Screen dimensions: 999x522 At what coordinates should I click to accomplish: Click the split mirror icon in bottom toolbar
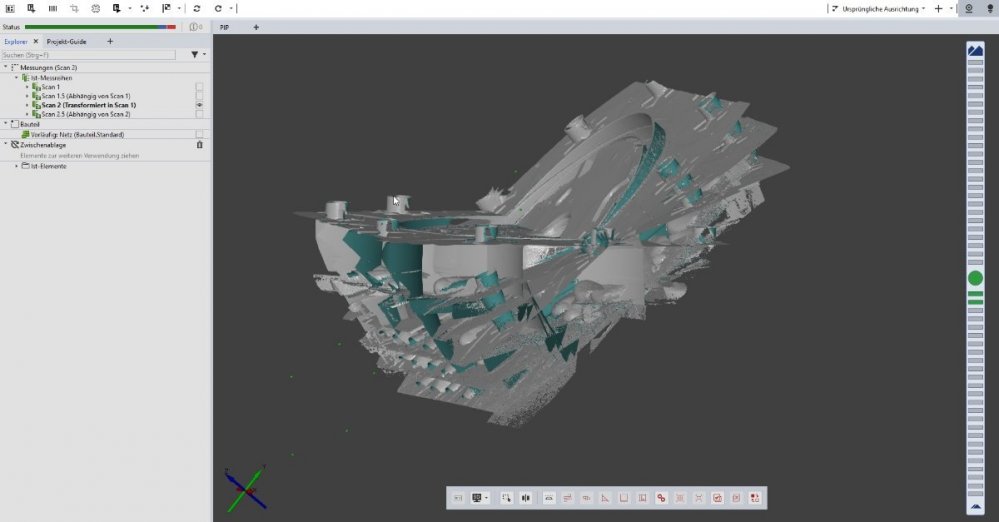[525, 497]
